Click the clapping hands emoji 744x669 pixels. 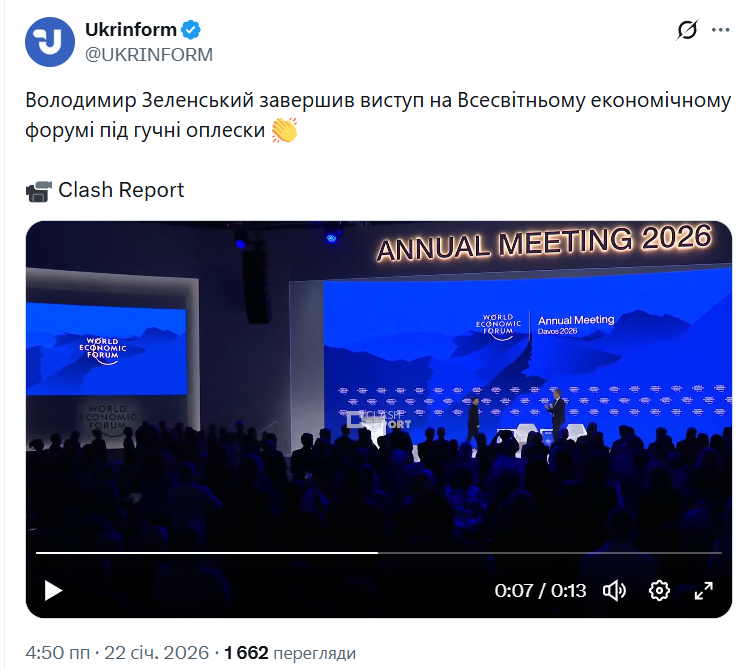pyautogui.click(x=284, y=130)
